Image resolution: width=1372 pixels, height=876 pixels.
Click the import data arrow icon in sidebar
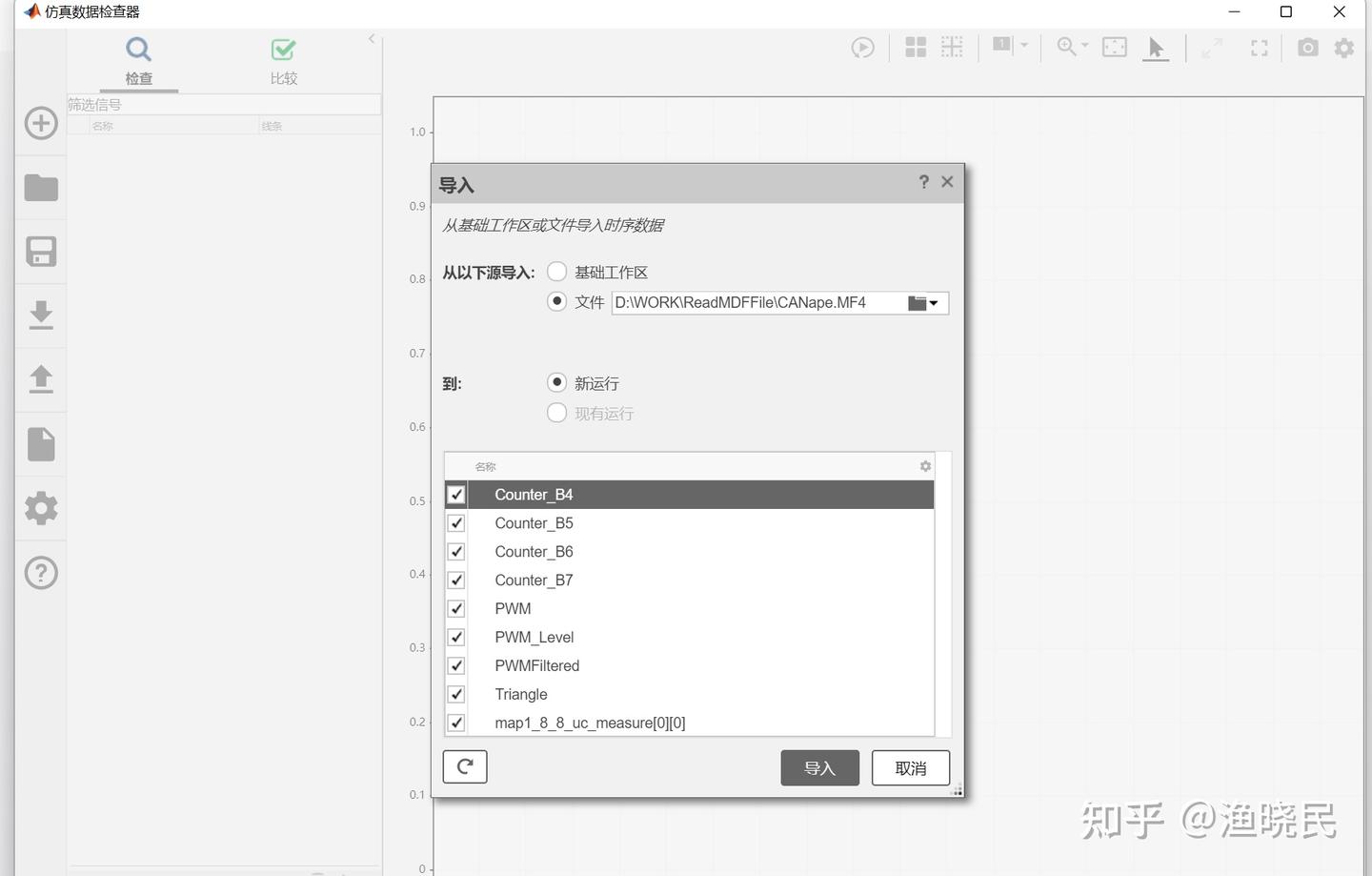(40, 315)
